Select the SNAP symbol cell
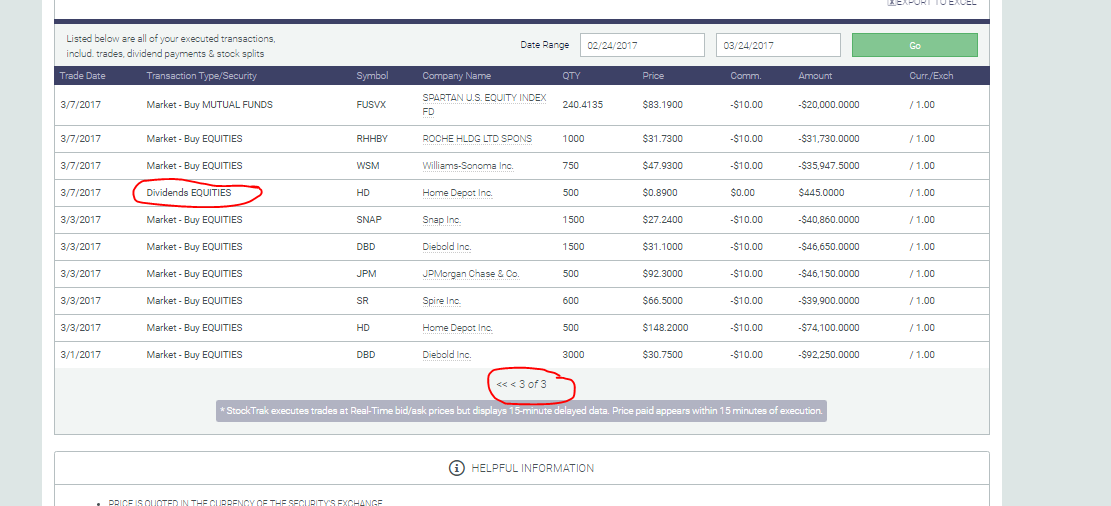Viewport: 1111px width, 506px height. coord(369,220)
